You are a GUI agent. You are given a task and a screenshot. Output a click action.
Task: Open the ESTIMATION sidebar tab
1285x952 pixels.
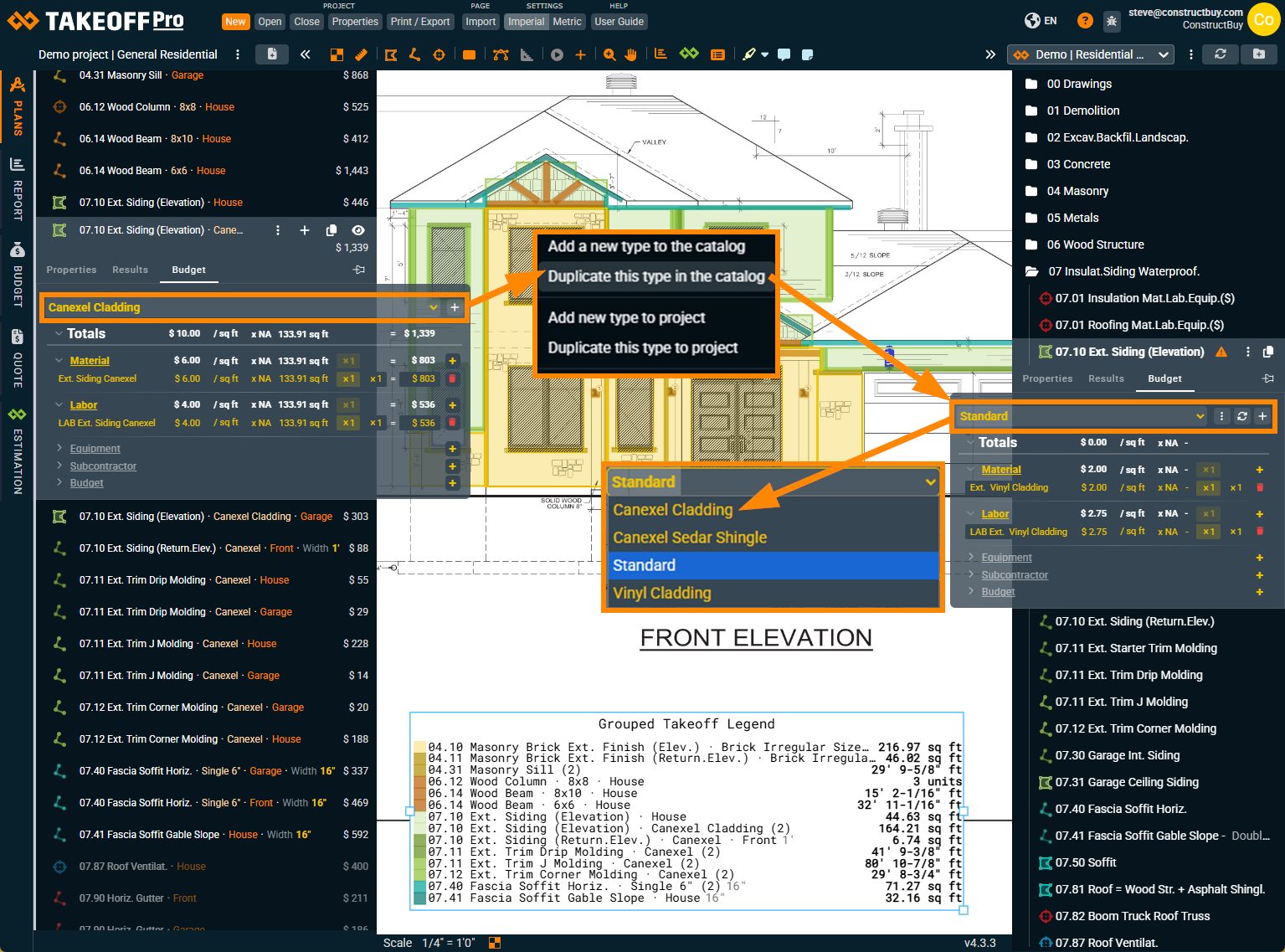(x=17, y=450)
